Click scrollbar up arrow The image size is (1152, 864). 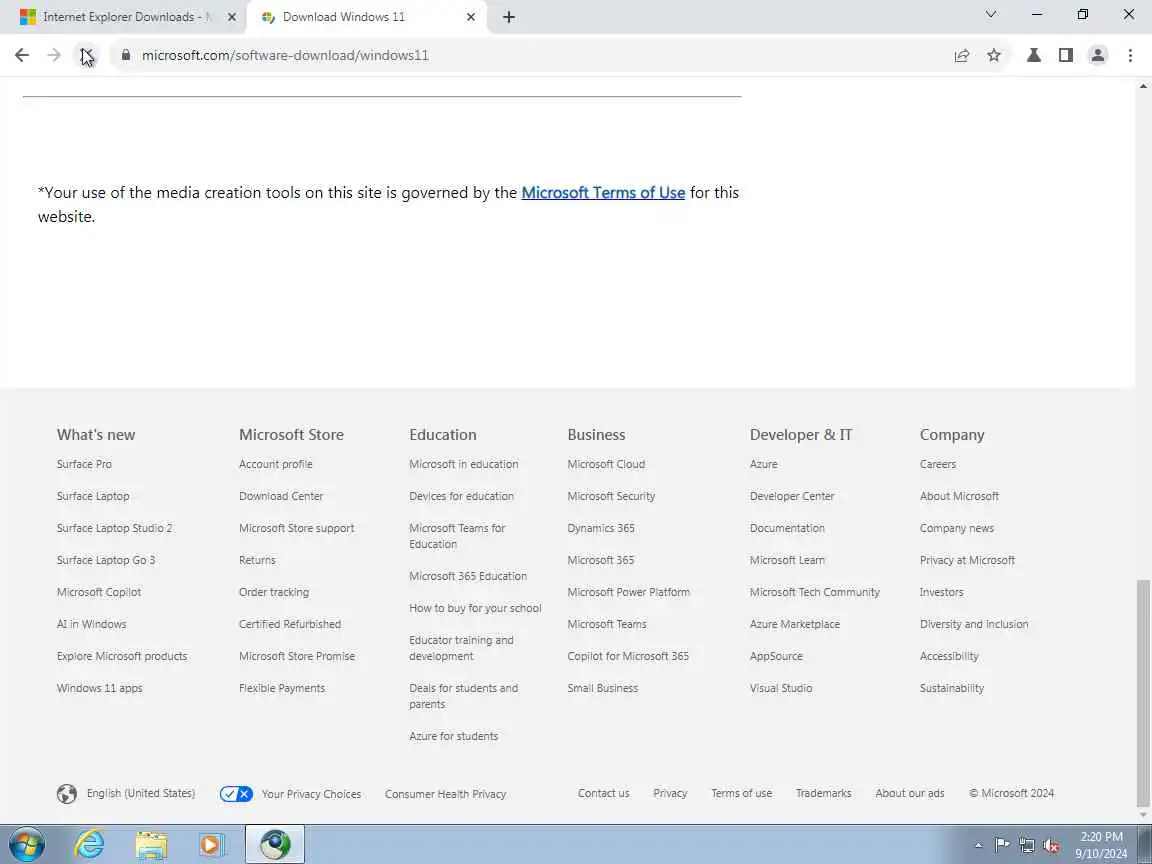pos(1143,86)
